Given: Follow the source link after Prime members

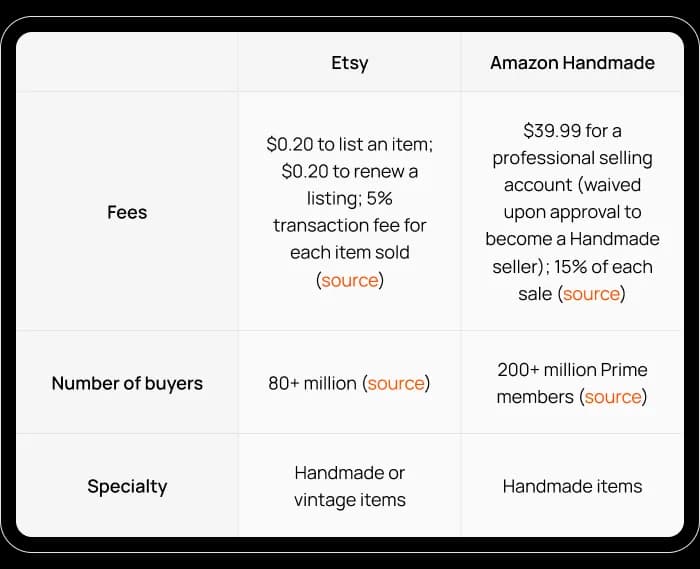Looking at the screenshot, I should [613, 397].
